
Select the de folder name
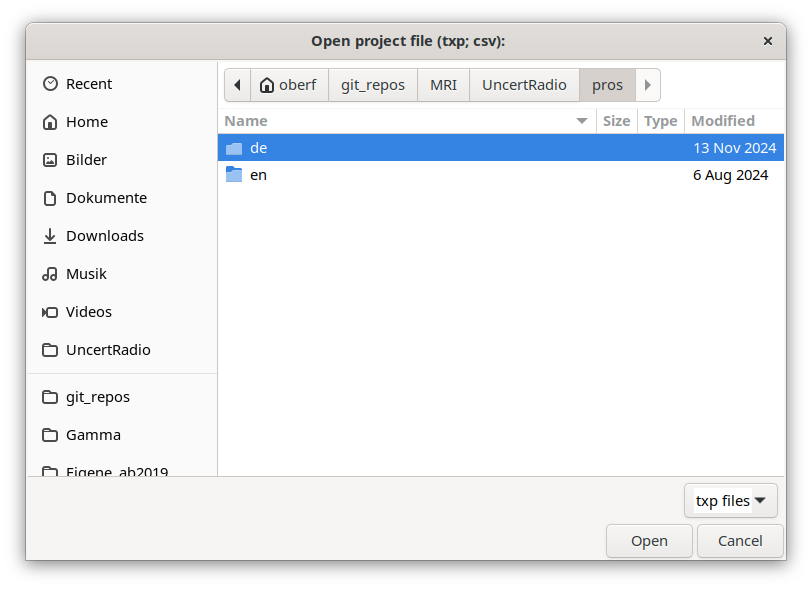tap(258, 148)
